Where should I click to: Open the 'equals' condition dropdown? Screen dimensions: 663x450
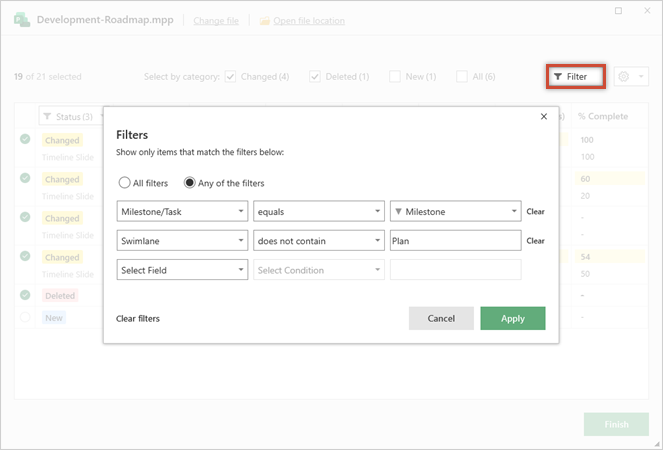(x=318, y=212)
